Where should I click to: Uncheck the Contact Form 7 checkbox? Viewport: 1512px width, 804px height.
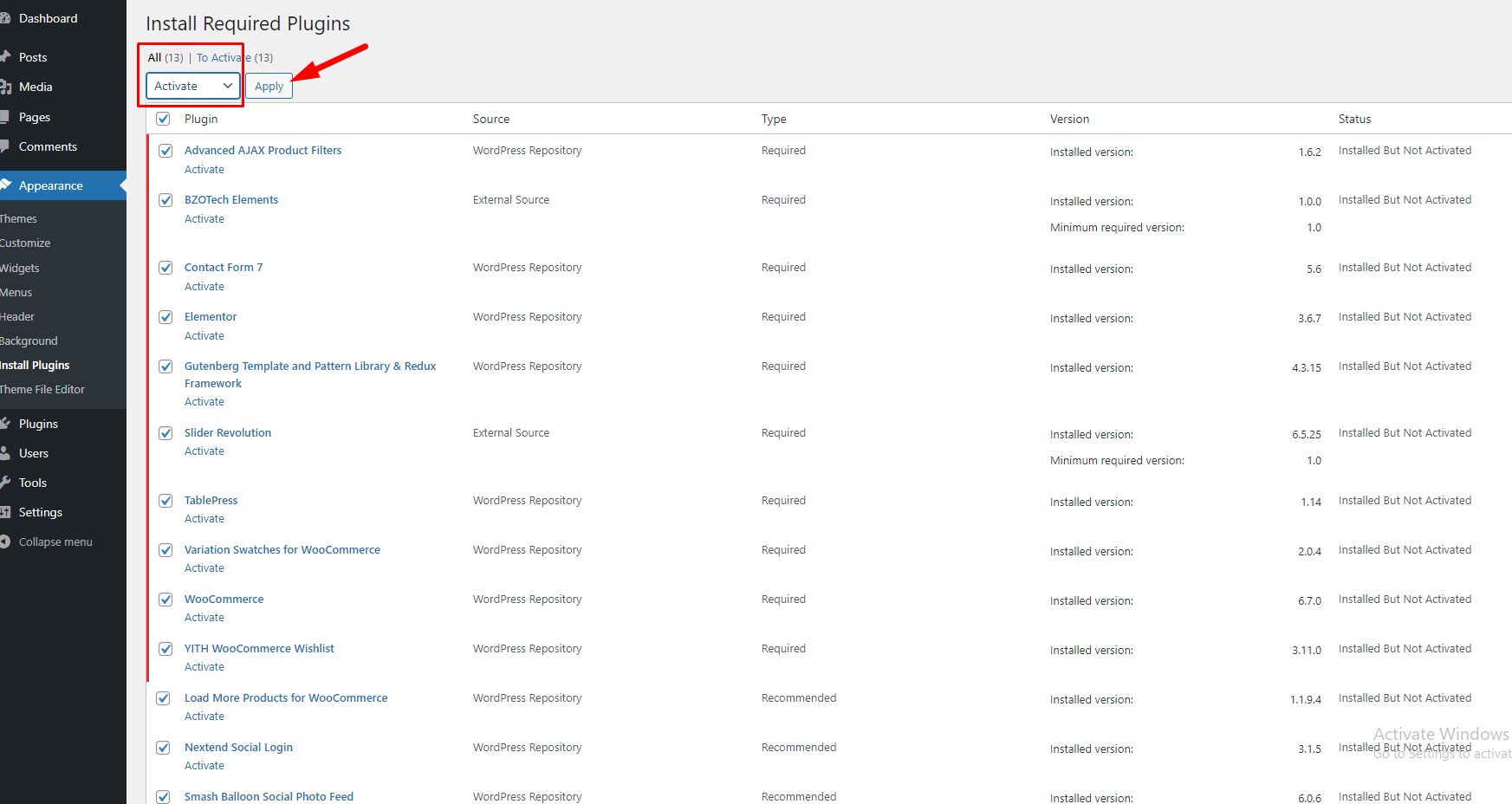click(165, 268)
